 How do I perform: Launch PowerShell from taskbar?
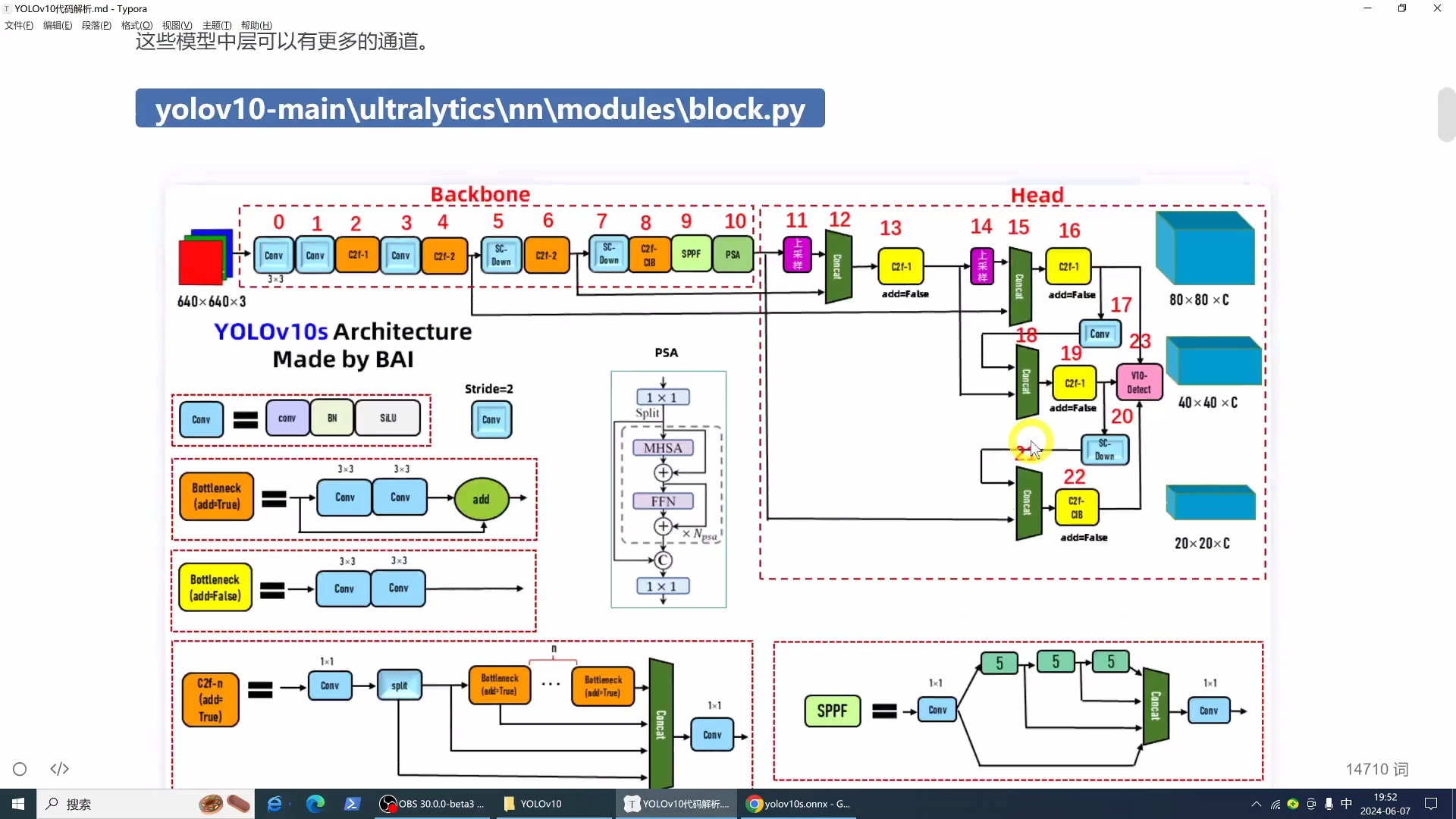pyautogui.click(x=352, y=804)
